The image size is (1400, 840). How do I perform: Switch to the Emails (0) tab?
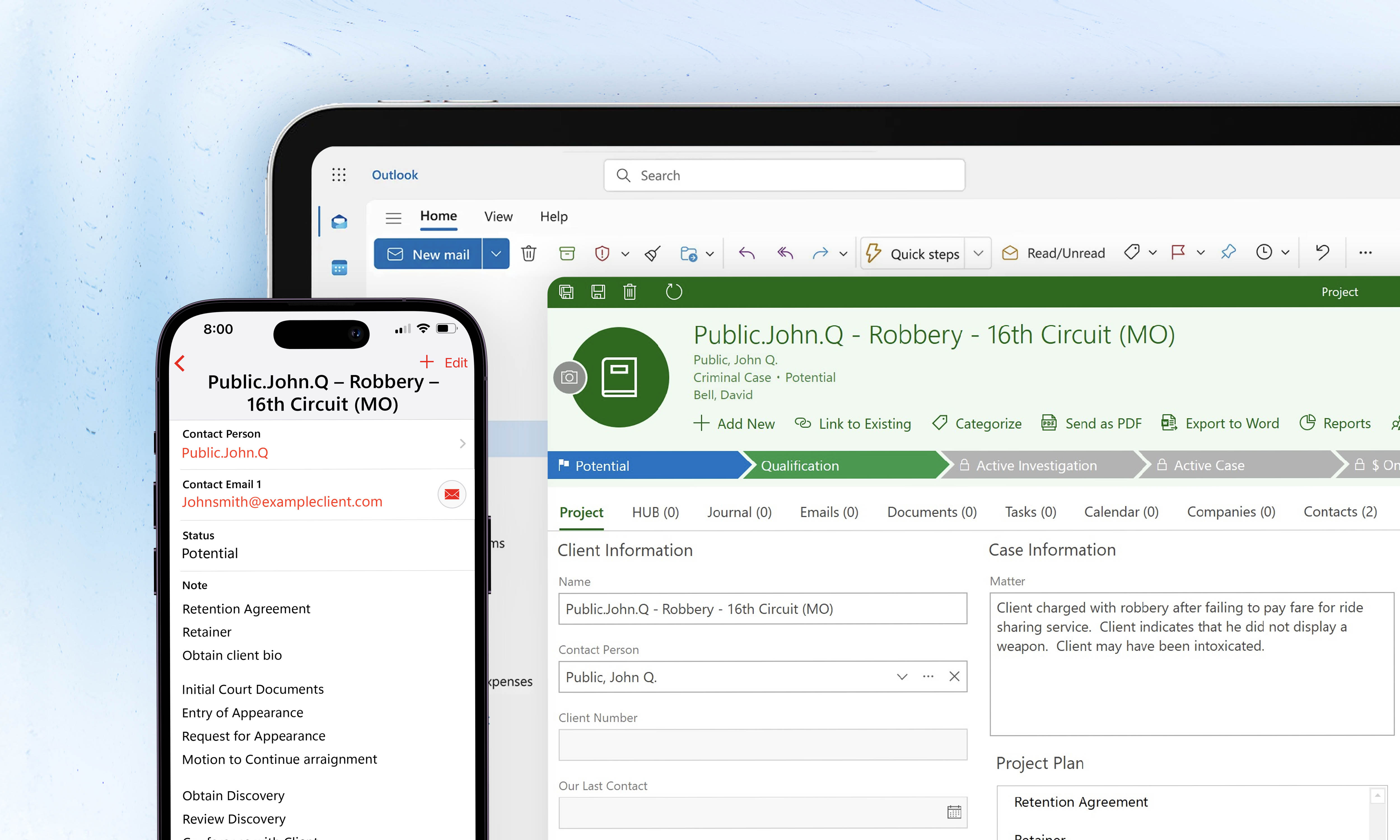829,512
